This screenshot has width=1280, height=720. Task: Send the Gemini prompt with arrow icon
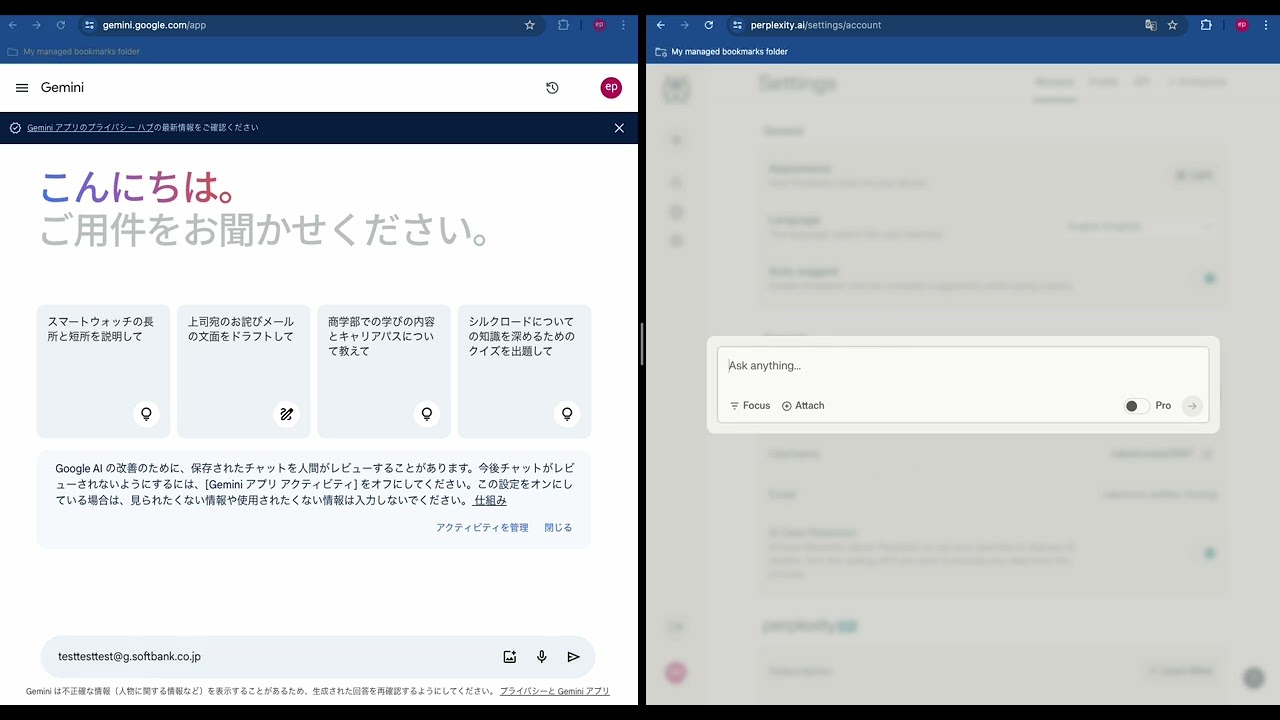click(574, 657)
